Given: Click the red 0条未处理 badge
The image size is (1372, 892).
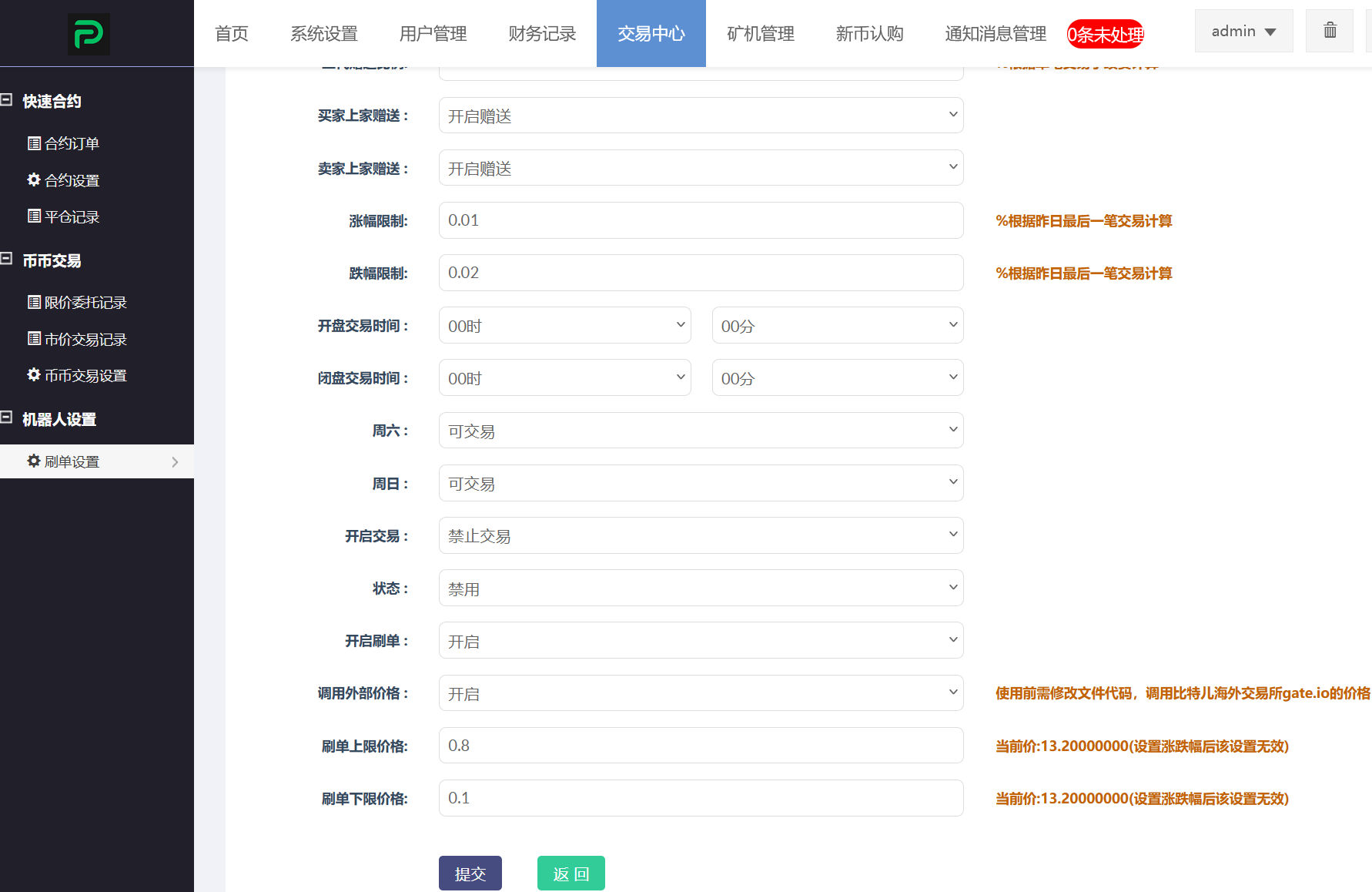Looking at the screenshot, I should [1106, 34].
